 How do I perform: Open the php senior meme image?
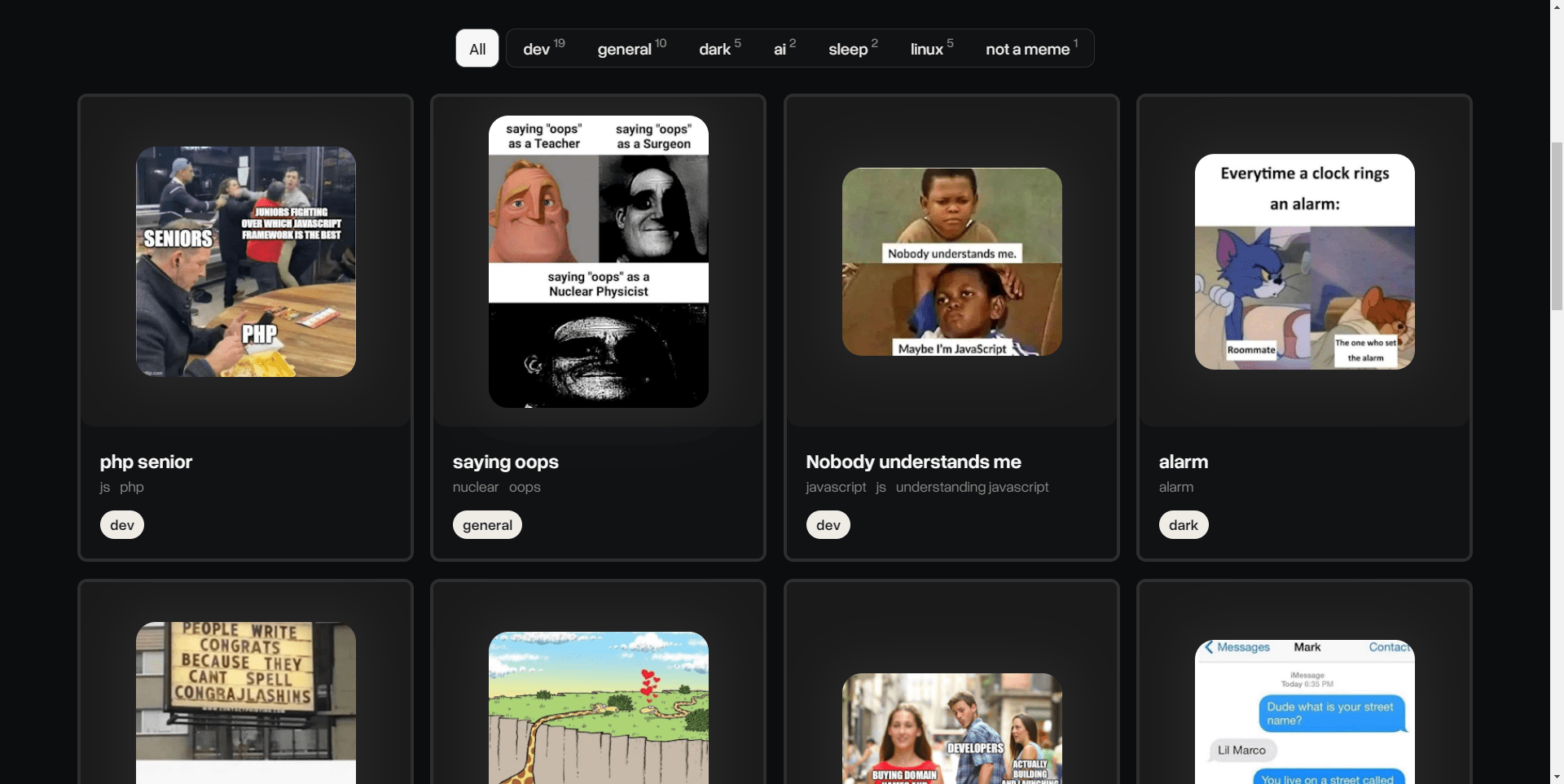point(246,261)
